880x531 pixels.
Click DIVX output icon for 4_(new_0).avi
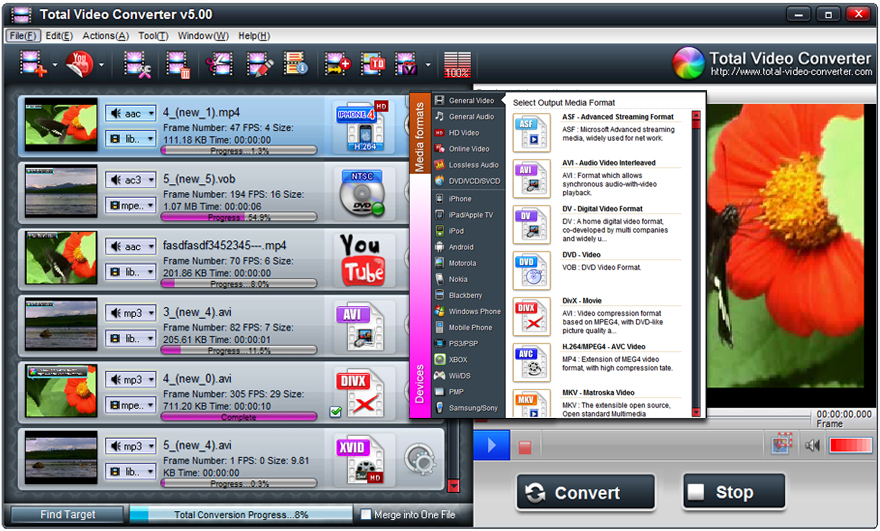click(360, 393)
